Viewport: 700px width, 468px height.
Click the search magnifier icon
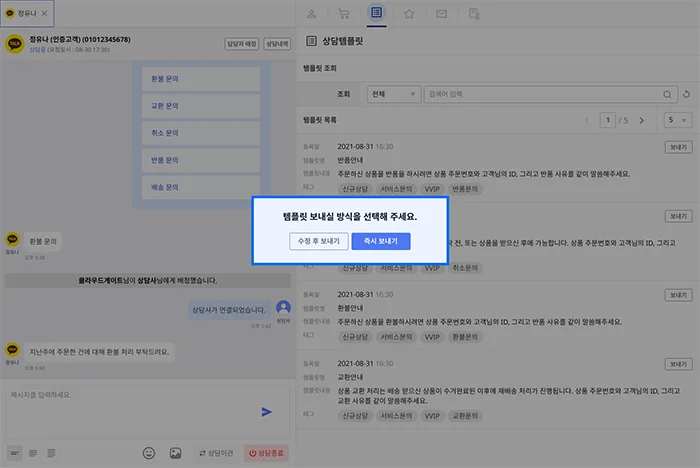pyautogui.click(x=667, y=94)
